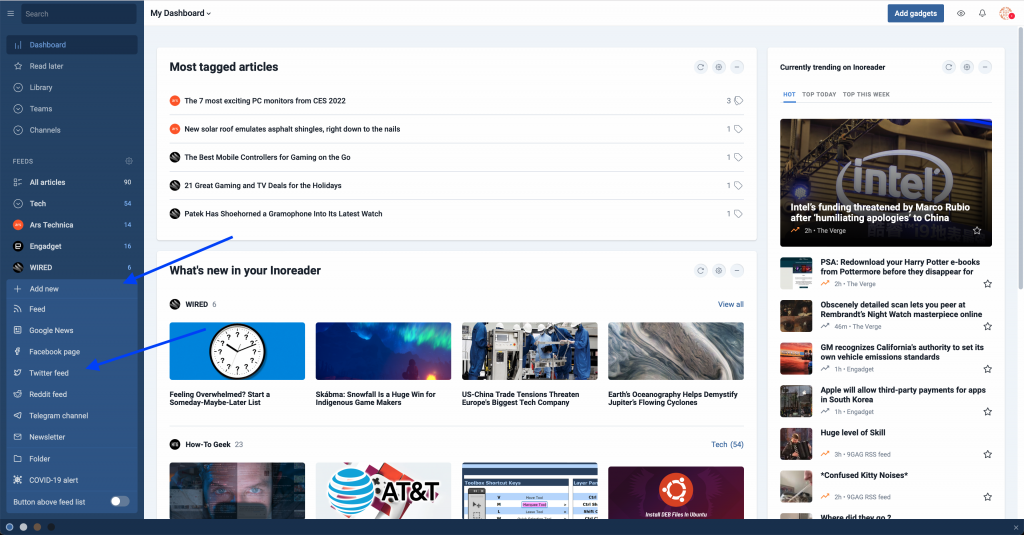
Task: Click Tech (54) link
Action: click(x=727, y=444)
